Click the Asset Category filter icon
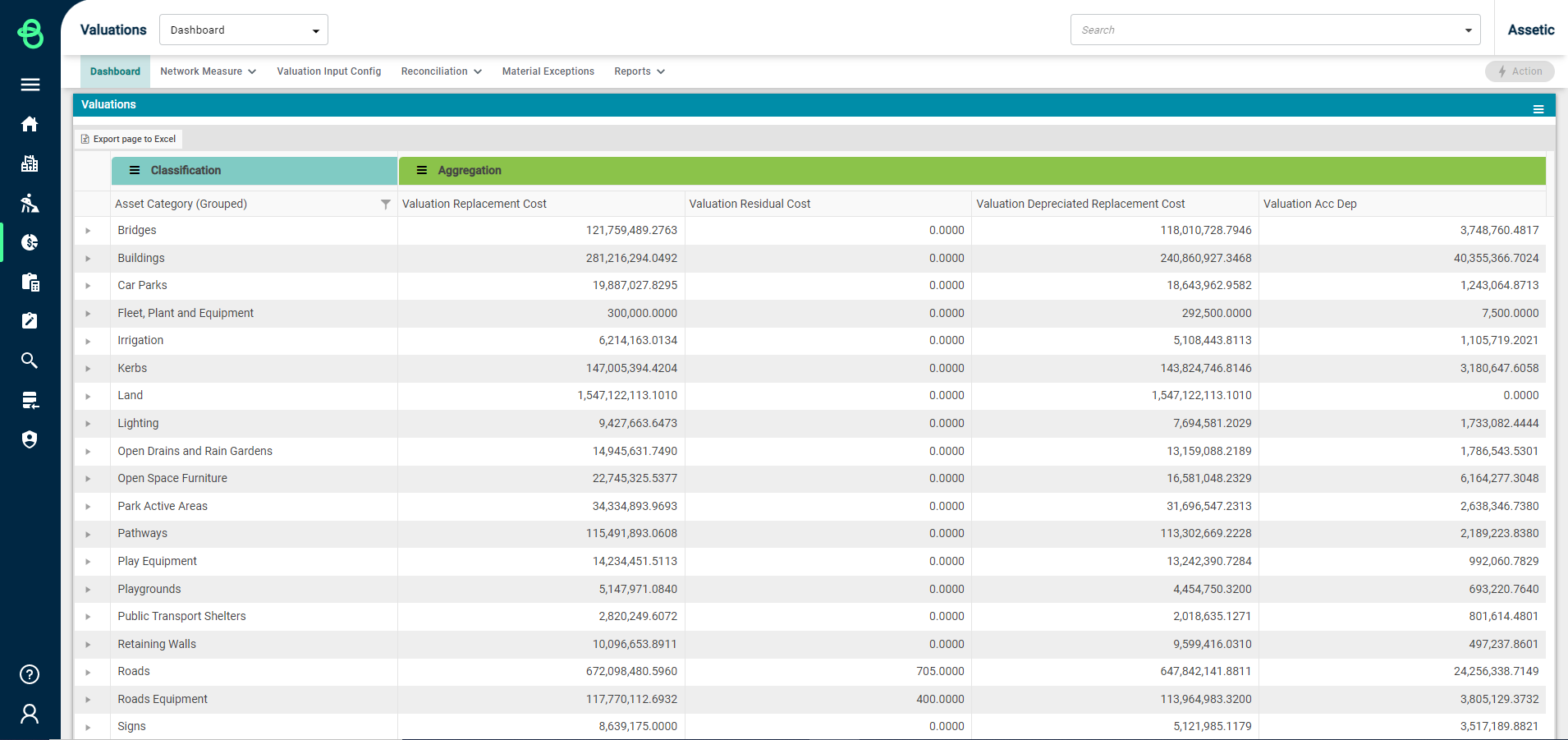This screenshot has height=740, width=1568. [386, 204]
